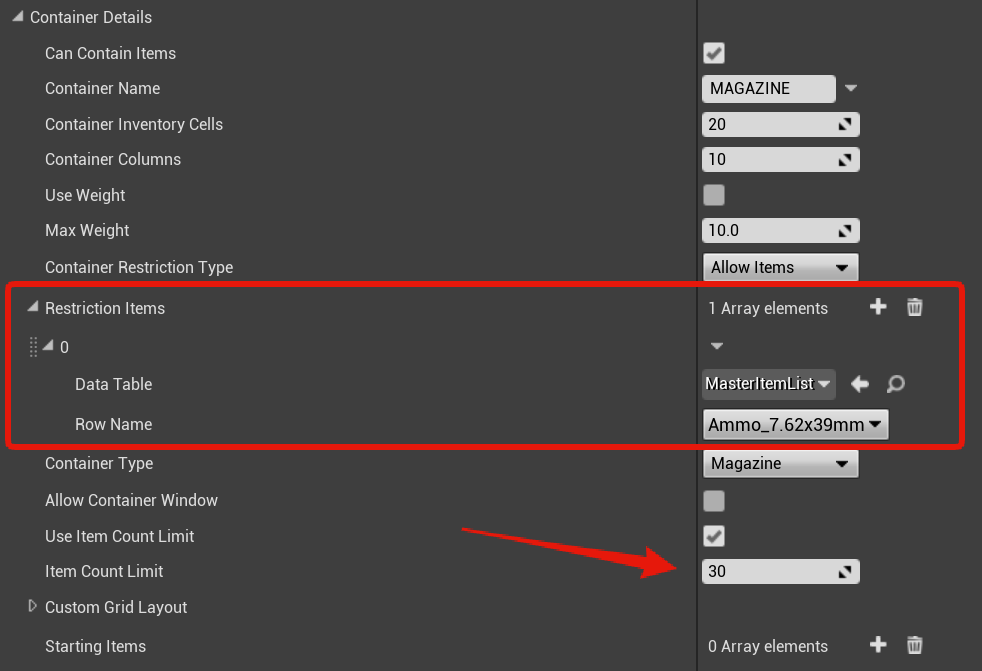
Task: Empty the Starting Items array
Action: click(x=914, y=645)
